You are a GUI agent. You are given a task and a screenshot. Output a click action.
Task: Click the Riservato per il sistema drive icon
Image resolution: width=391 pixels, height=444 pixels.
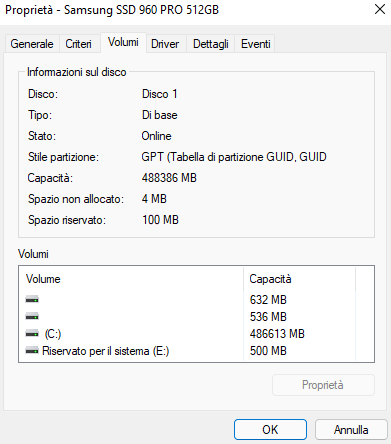click(x=32, y=350)
